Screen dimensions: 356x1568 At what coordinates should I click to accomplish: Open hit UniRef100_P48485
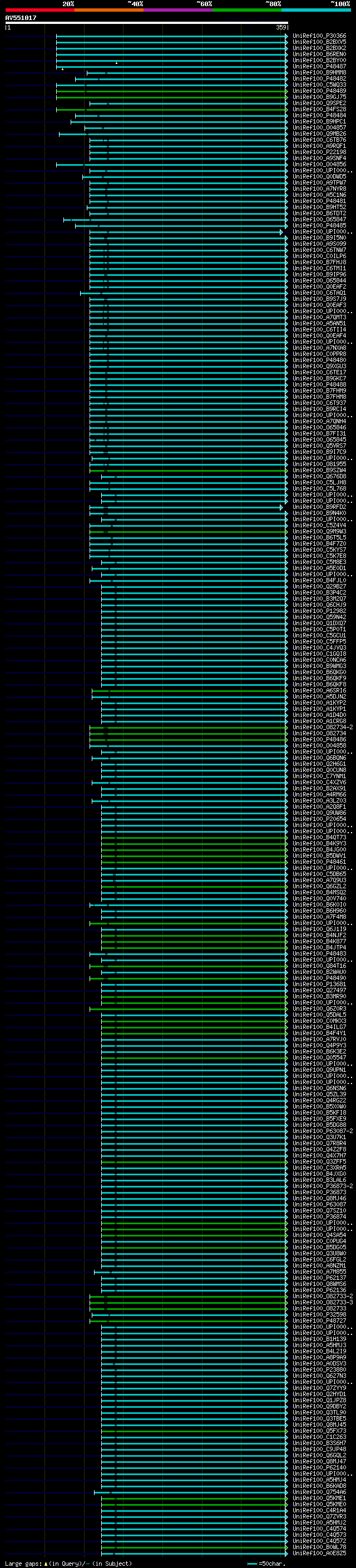[x=319, y=225]
